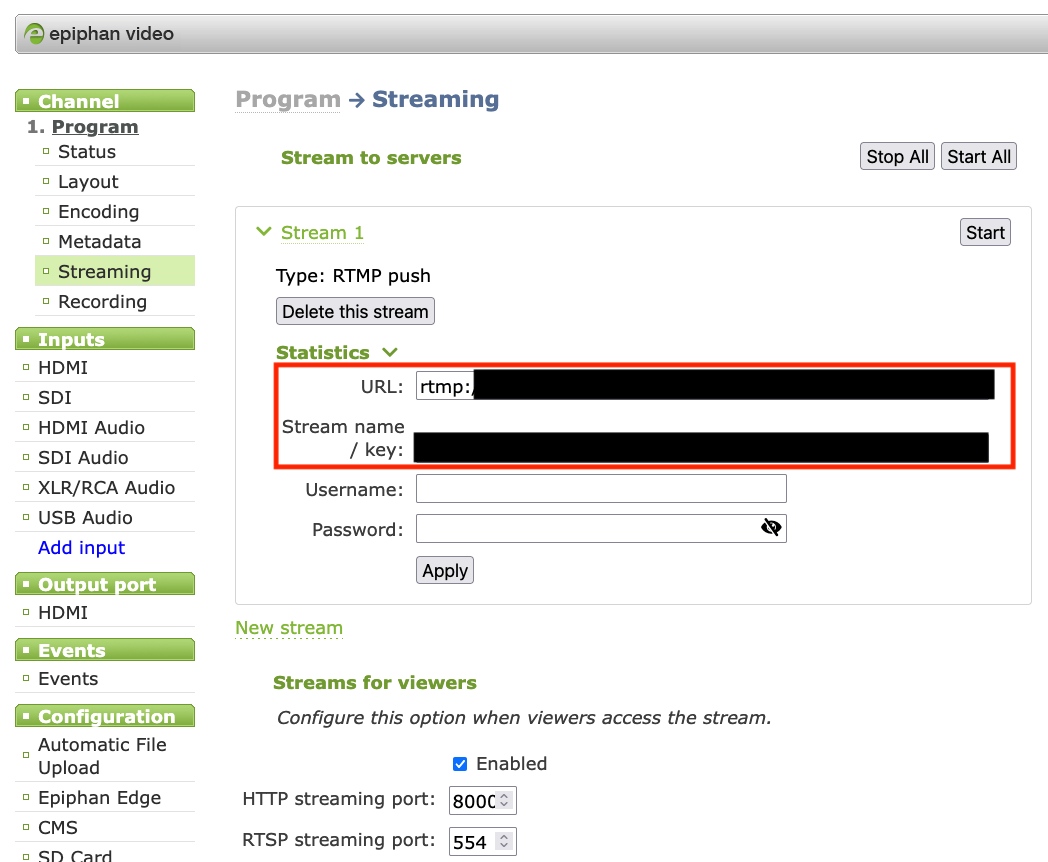Focus the RTSP streaming port field

coord(482,841)
